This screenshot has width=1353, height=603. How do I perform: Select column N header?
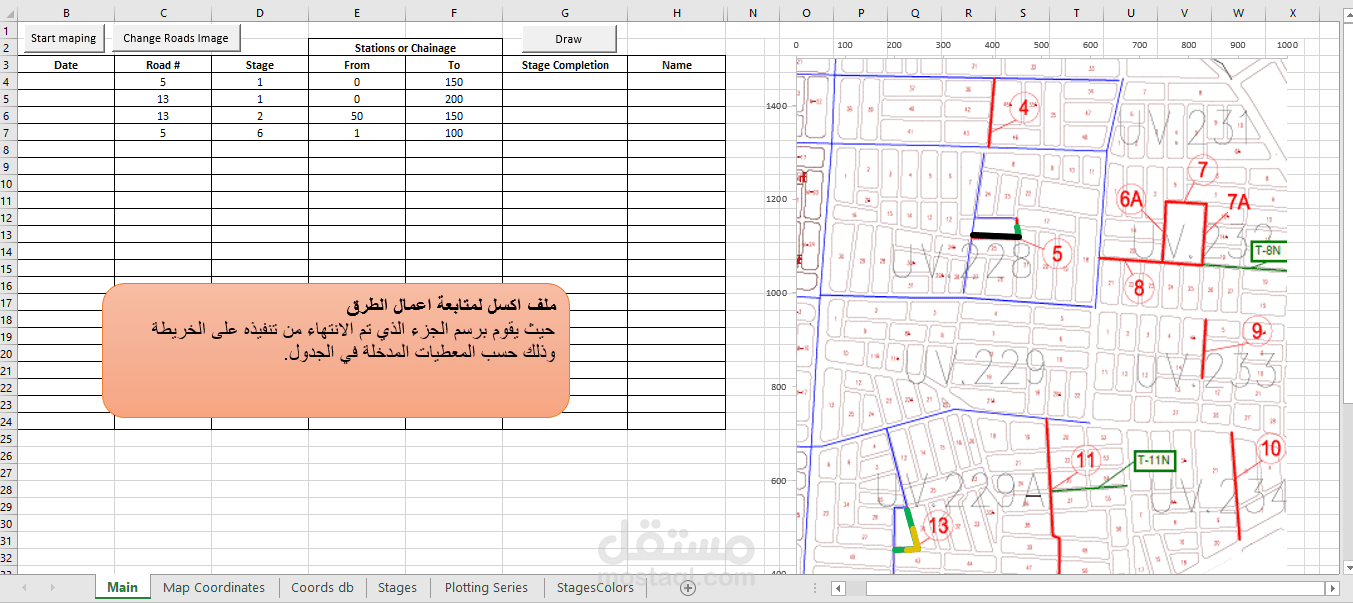753,13
